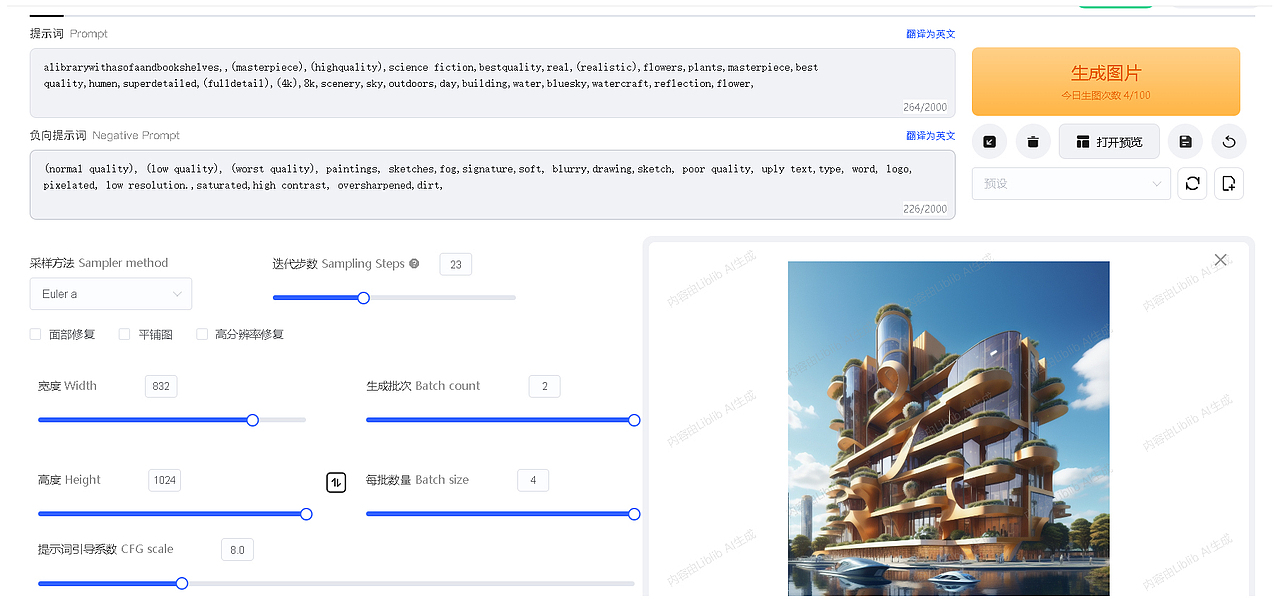
Task: Click the counter-clockwise reset arrow icon
Action: [1229, 142]
